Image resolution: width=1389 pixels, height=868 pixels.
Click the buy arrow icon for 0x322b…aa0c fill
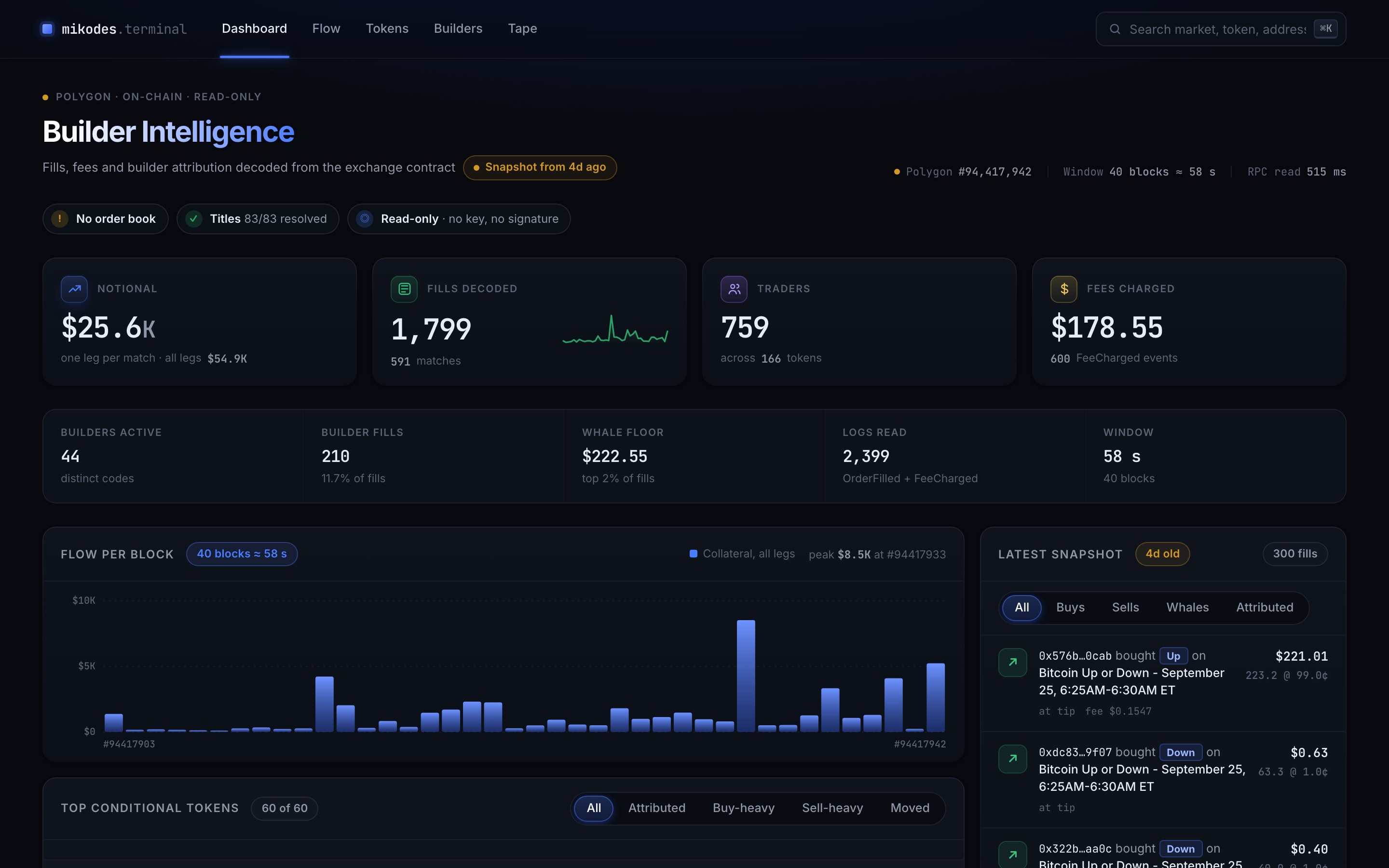click(x=1012, y=855)
